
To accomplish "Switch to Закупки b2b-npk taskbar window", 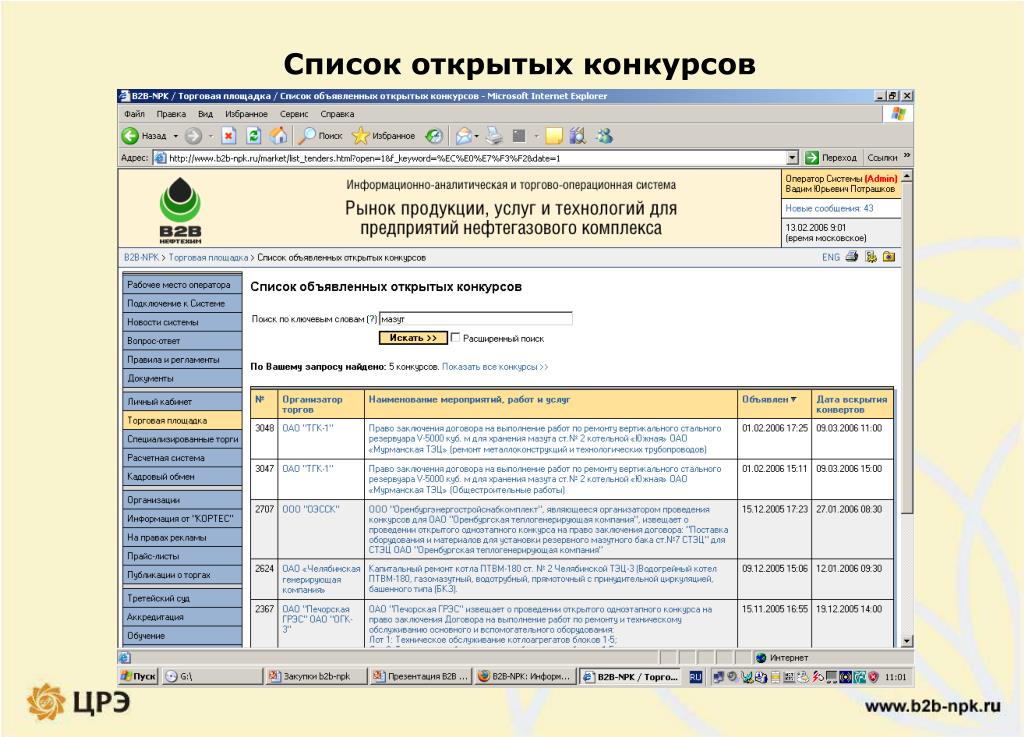I will (x=315, y=676).
